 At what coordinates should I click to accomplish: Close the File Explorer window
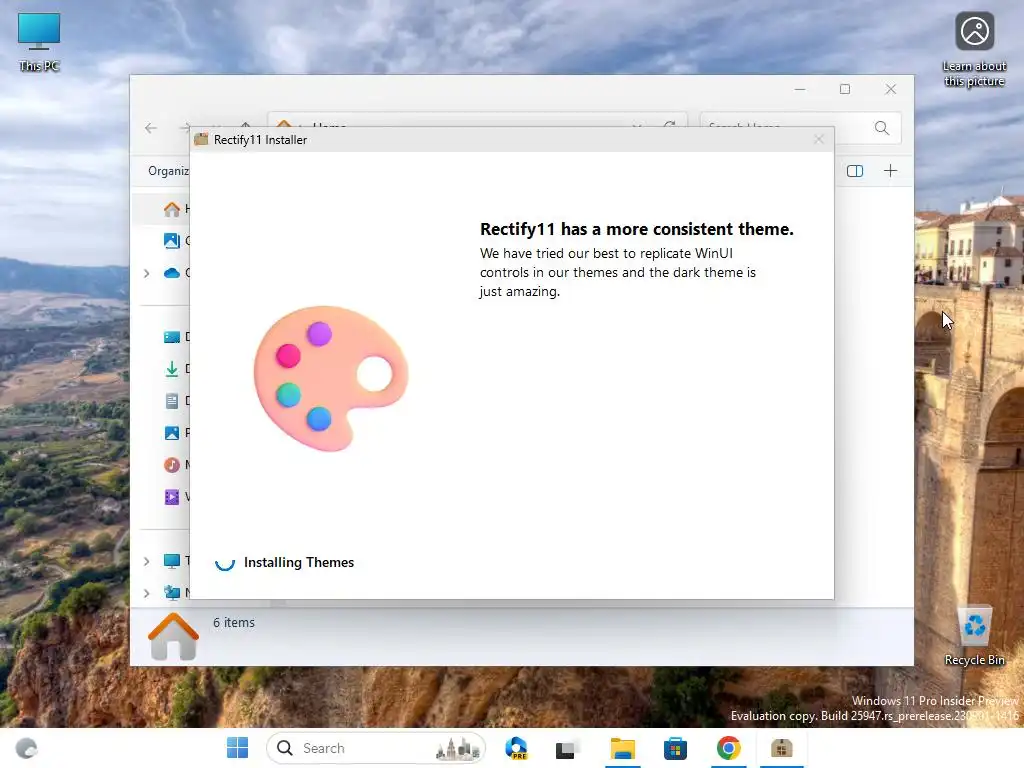[891, 89]
